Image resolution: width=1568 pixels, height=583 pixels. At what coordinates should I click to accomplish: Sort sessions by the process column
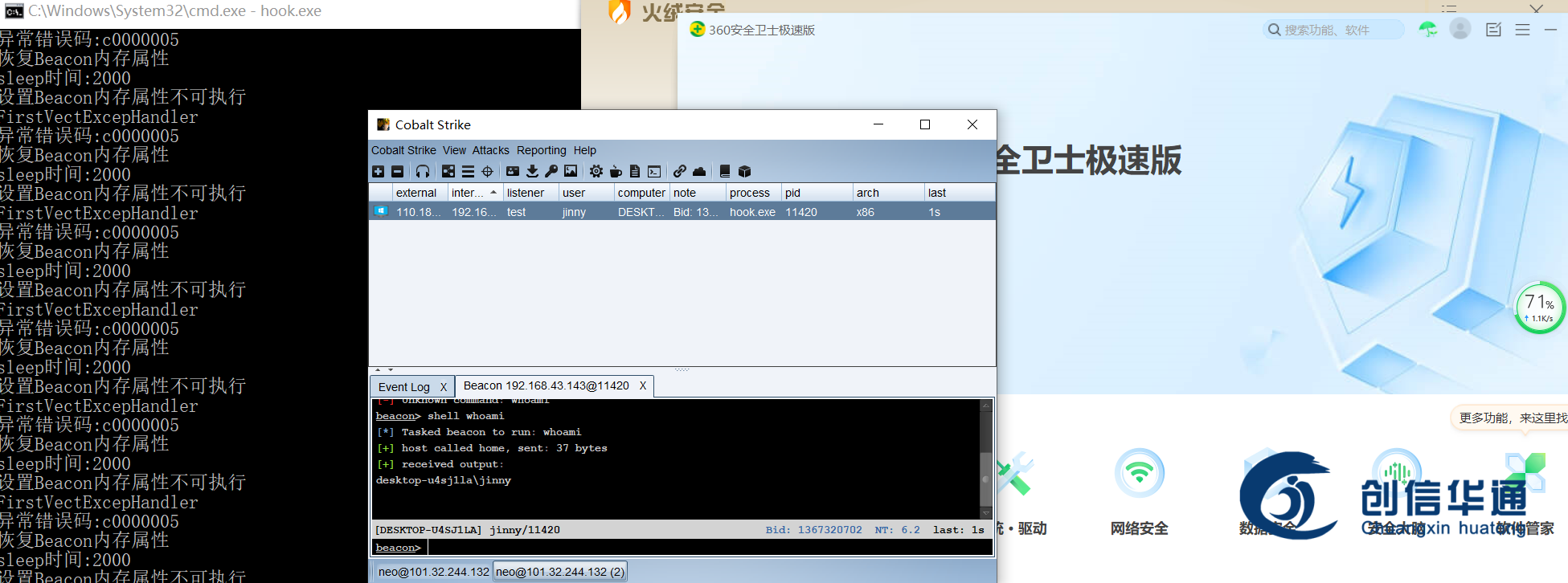(753, 193)
